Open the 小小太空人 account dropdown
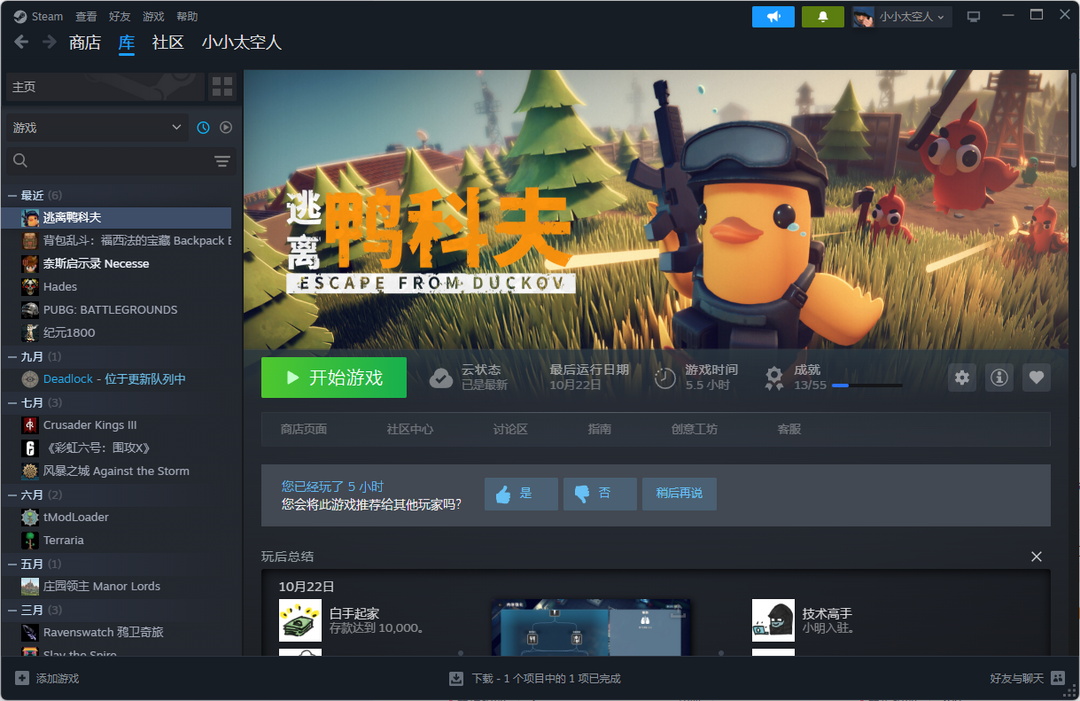 (x=902, y=17)
